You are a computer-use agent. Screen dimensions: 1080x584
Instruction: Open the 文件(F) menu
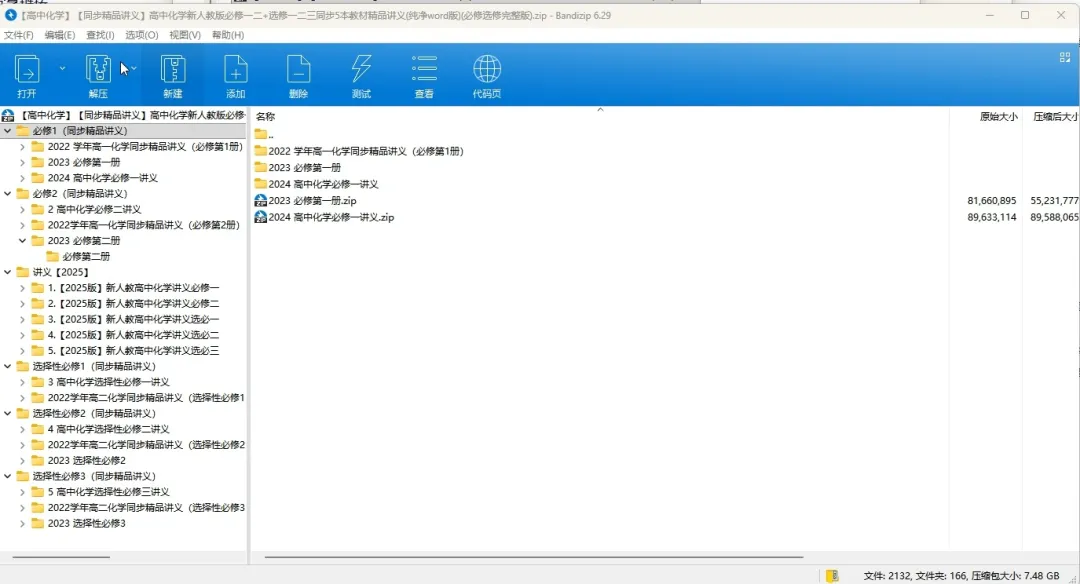coord(19,34)
